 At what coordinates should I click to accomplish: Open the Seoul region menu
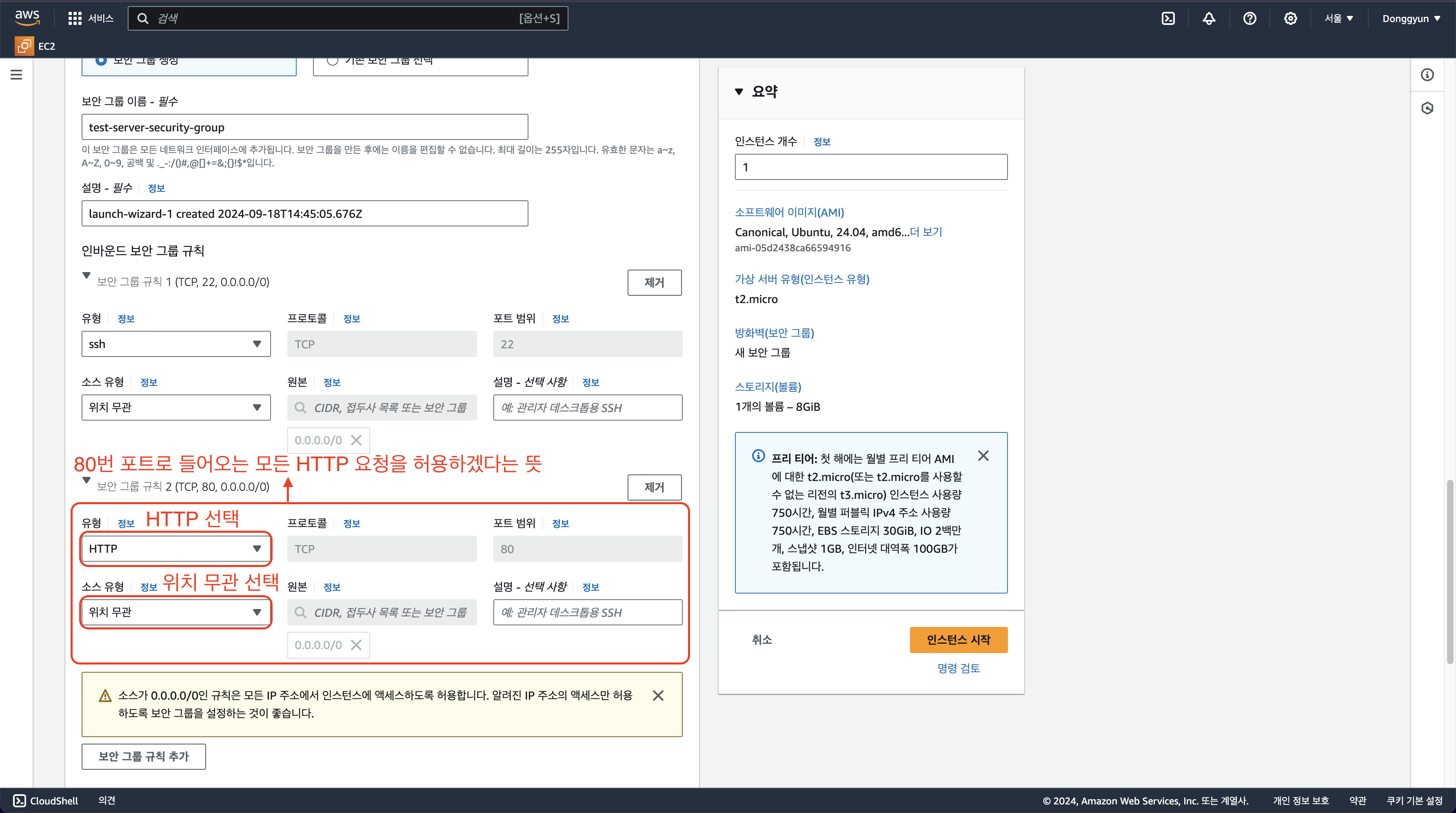pos(1338,19)
